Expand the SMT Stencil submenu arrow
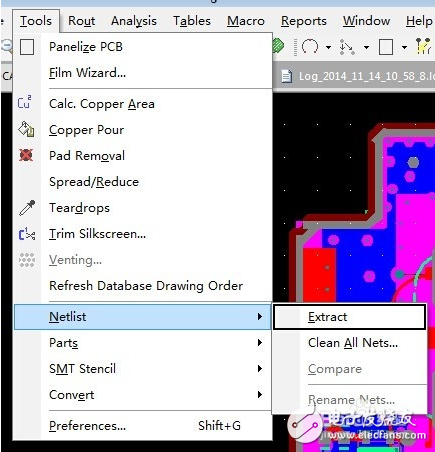The image size is (435, 452). click(x=260, y=369)
